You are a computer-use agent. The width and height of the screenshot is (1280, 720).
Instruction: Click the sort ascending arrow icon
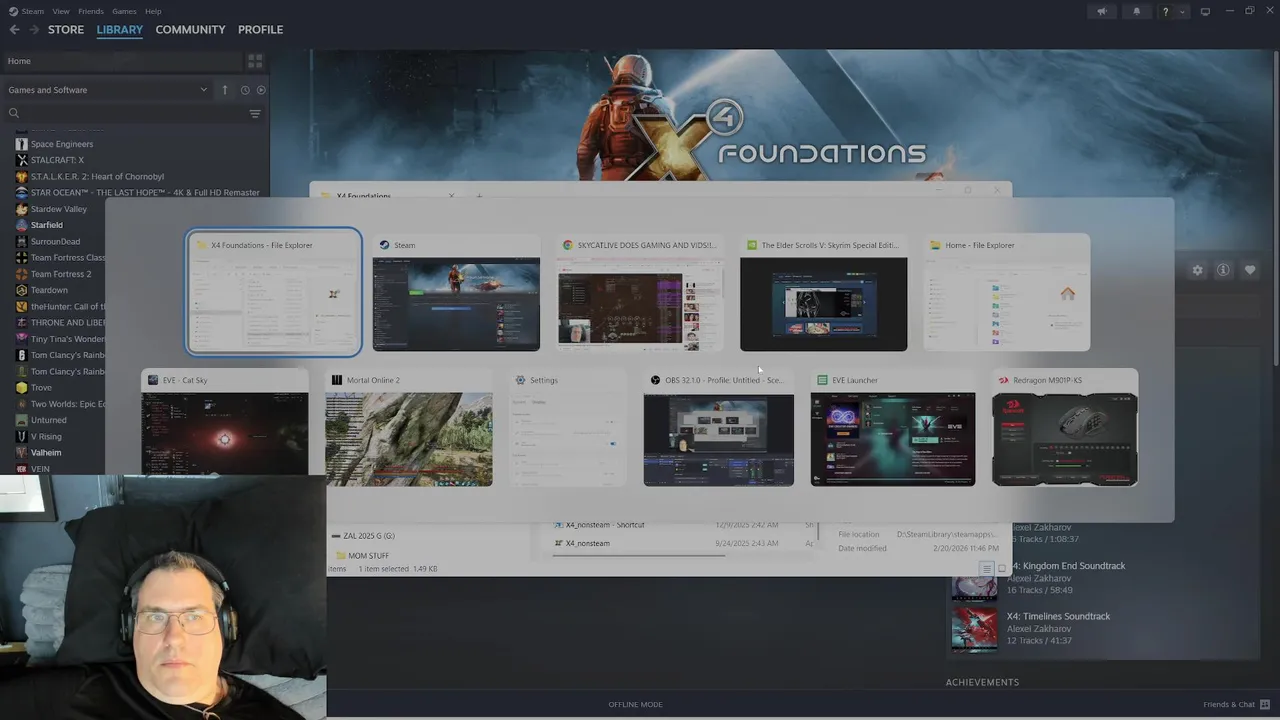(225, 90)
